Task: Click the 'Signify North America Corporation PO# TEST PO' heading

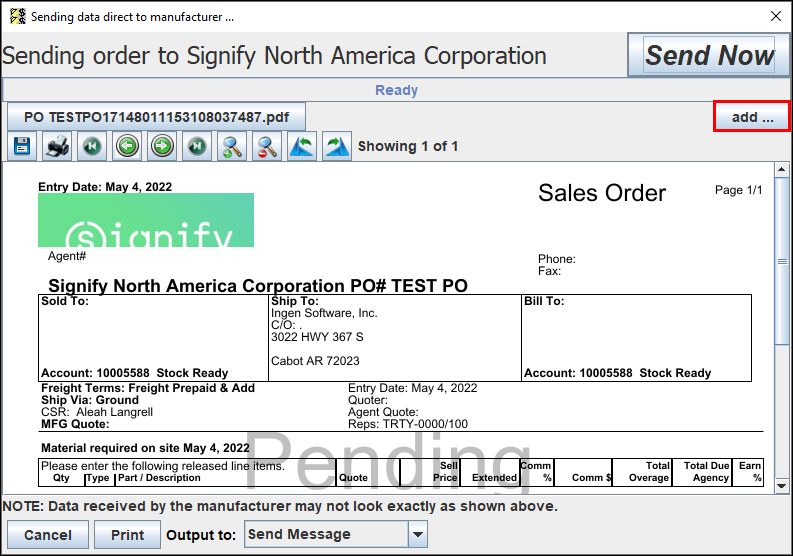Action: point(258,286)
